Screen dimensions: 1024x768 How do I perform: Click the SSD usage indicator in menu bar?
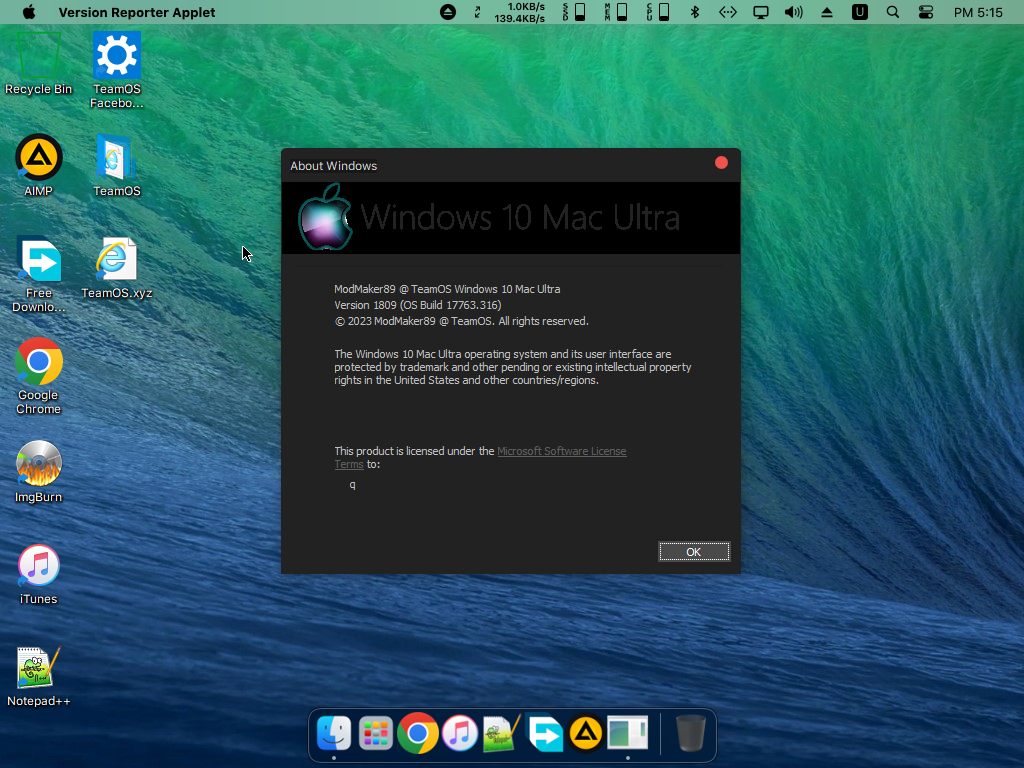click(574, 12)
